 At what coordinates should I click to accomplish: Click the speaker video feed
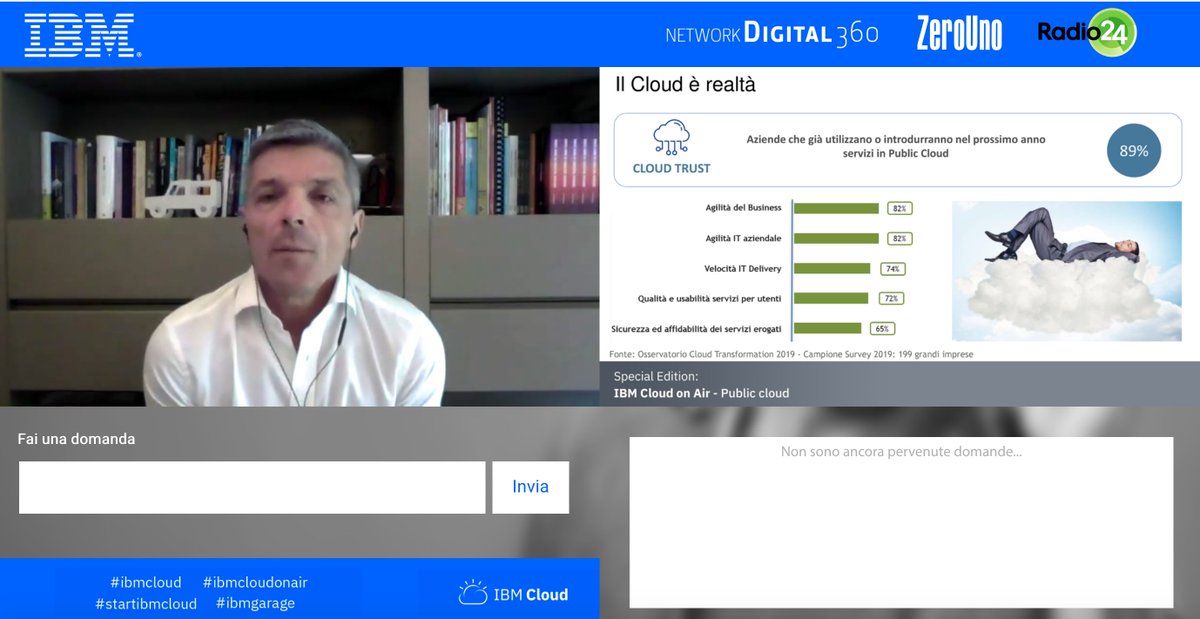pyautogui.click(x=299, y=237)
